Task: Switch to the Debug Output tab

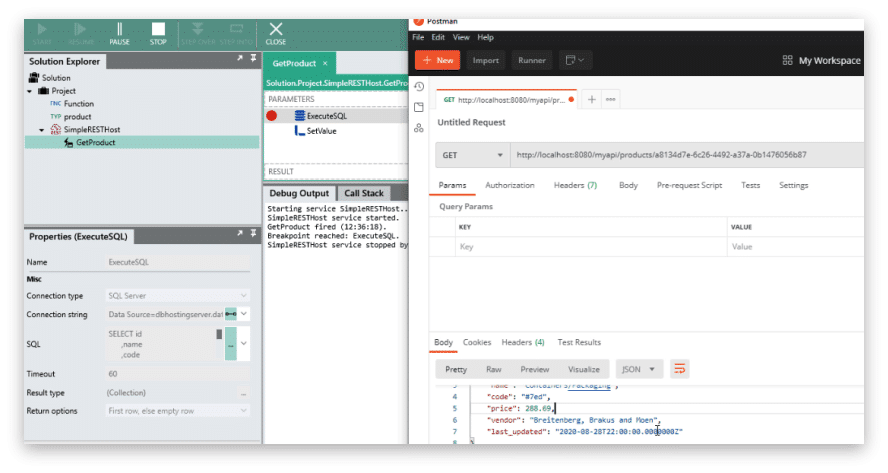Action: coord(299,193)
